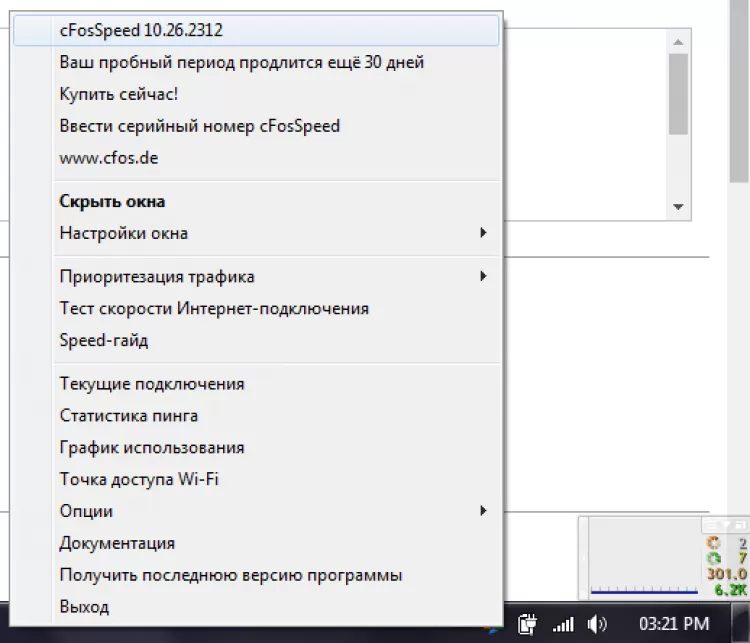Click the 301.0 ping value in status window
The image size is (750, 643).
tap(727, 574)
